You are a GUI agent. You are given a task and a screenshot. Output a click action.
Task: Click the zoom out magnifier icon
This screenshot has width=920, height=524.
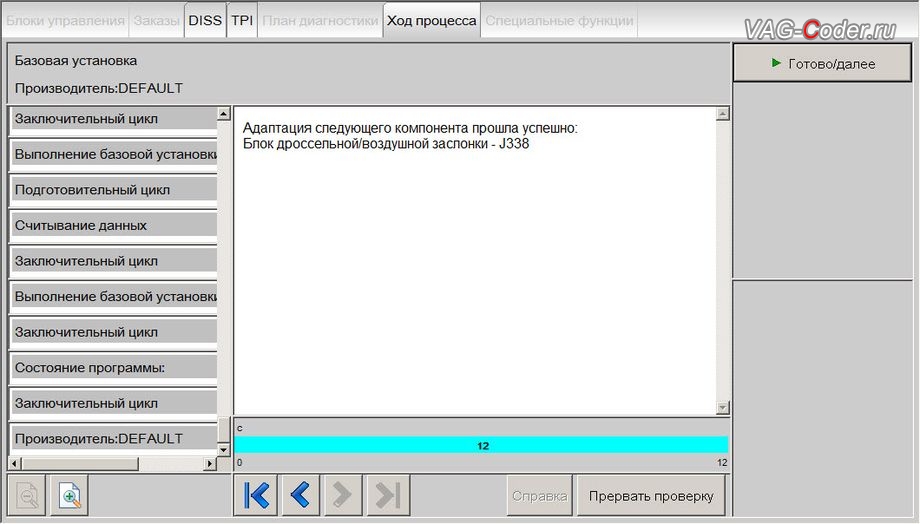click(x=27, y=496)
